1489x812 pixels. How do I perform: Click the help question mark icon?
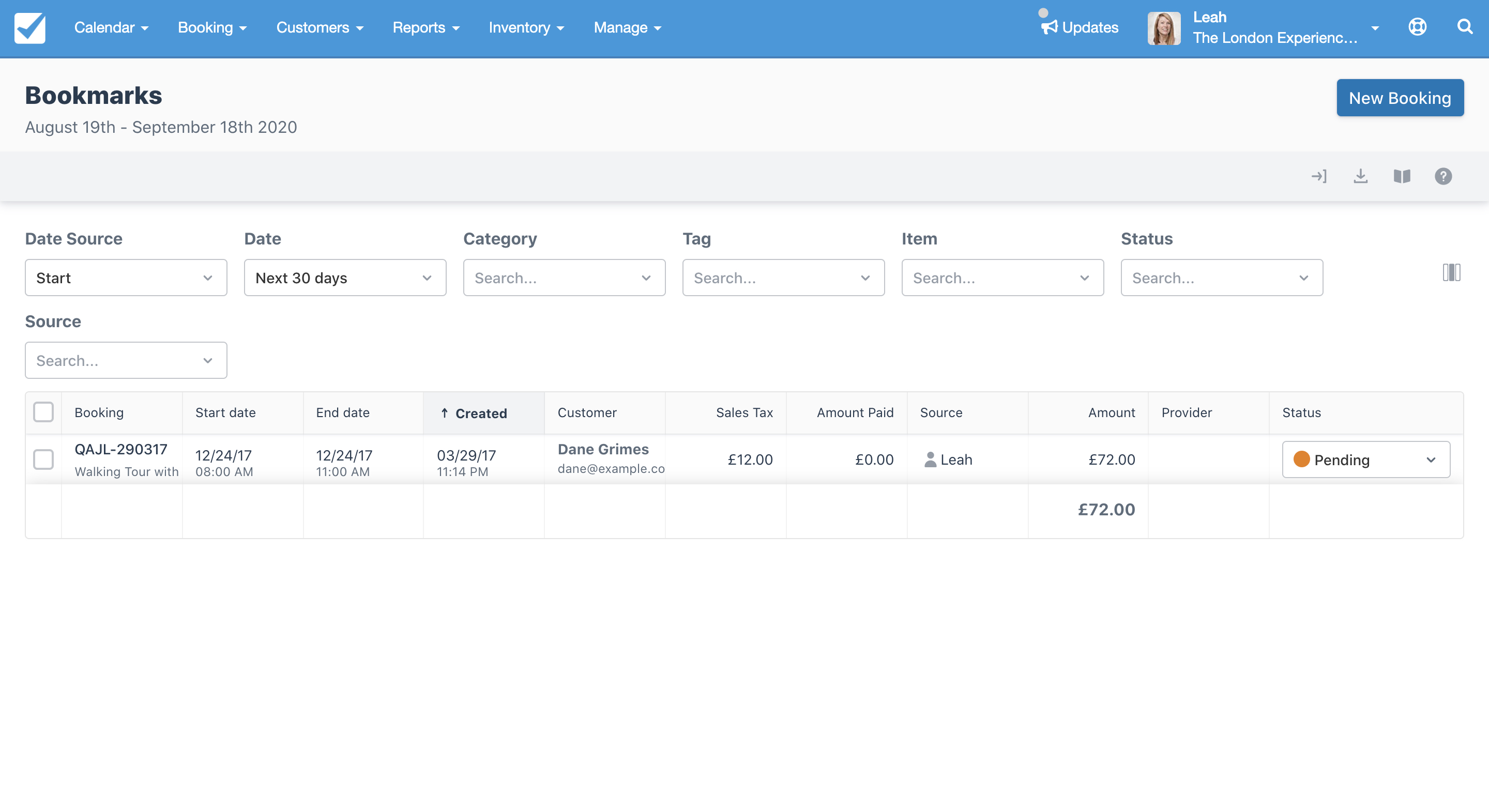click(x=1444, y=176)
